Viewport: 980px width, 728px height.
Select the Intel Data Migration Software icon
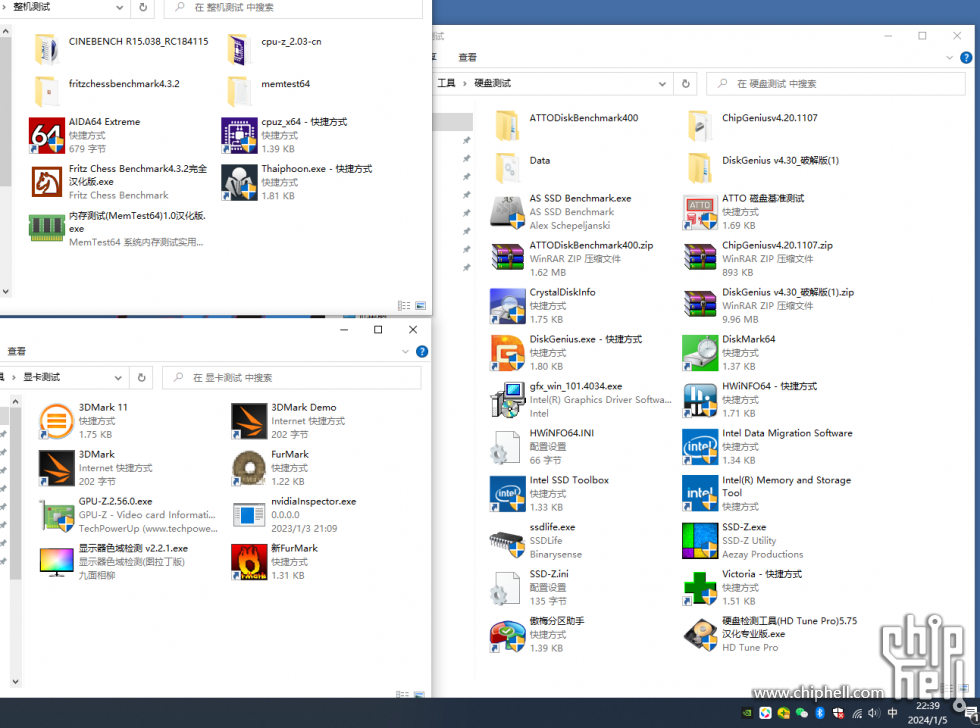point(700,446)
